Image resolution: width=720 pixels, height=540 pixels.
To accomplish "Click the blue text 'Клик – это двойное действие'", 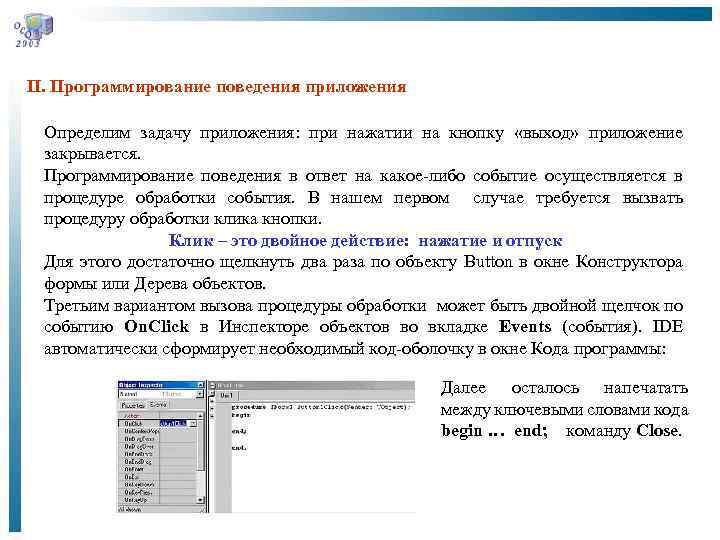I will [288, 241].
